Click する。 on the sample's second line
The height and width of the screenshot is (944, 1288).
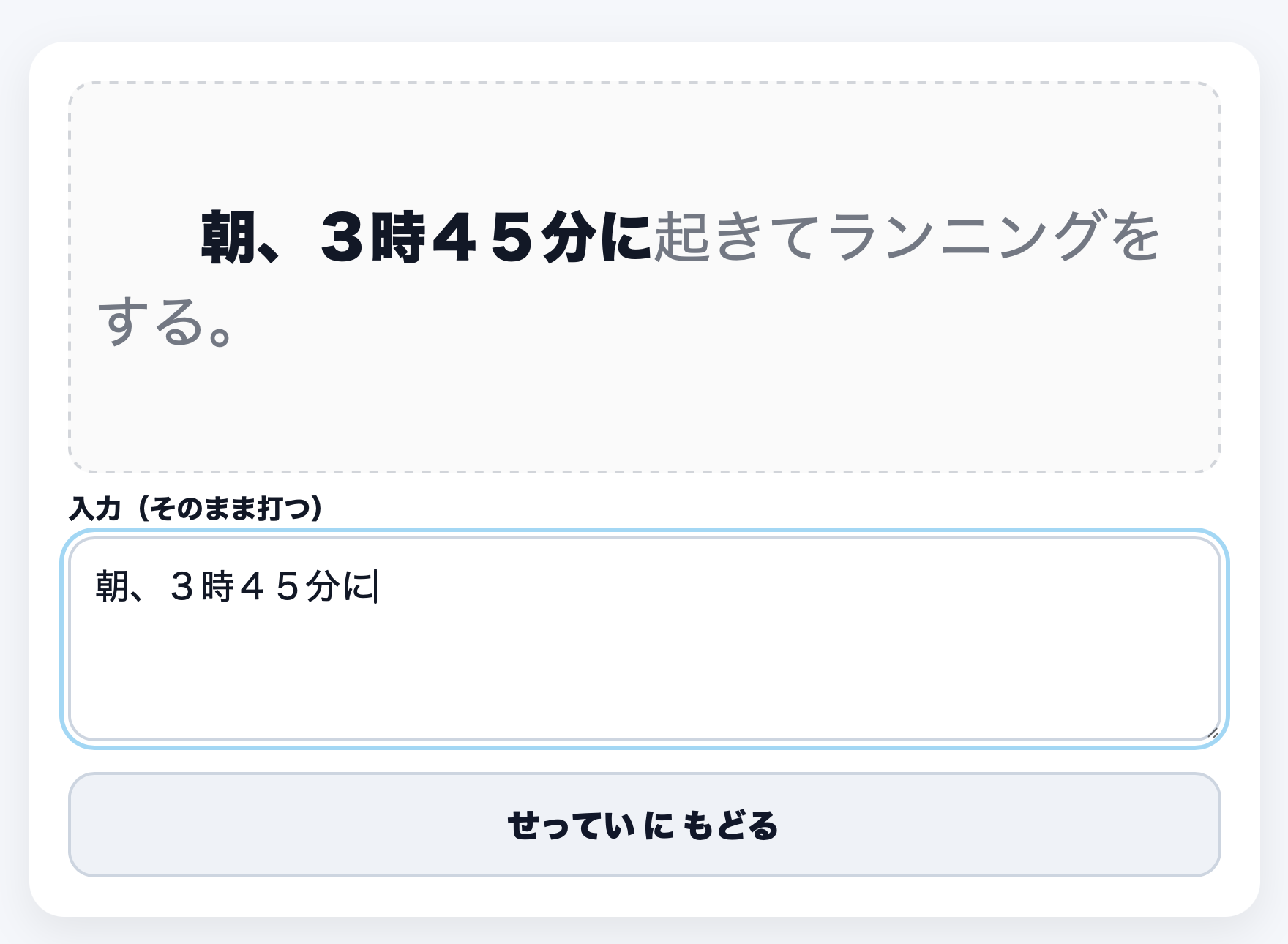(167, 323)
